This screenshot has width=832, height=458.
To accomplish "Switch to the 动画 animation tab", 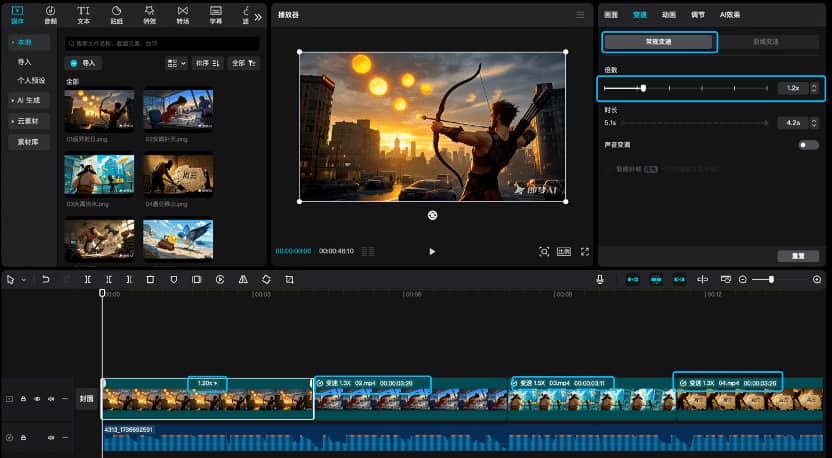I will click(x=669, y=15).
